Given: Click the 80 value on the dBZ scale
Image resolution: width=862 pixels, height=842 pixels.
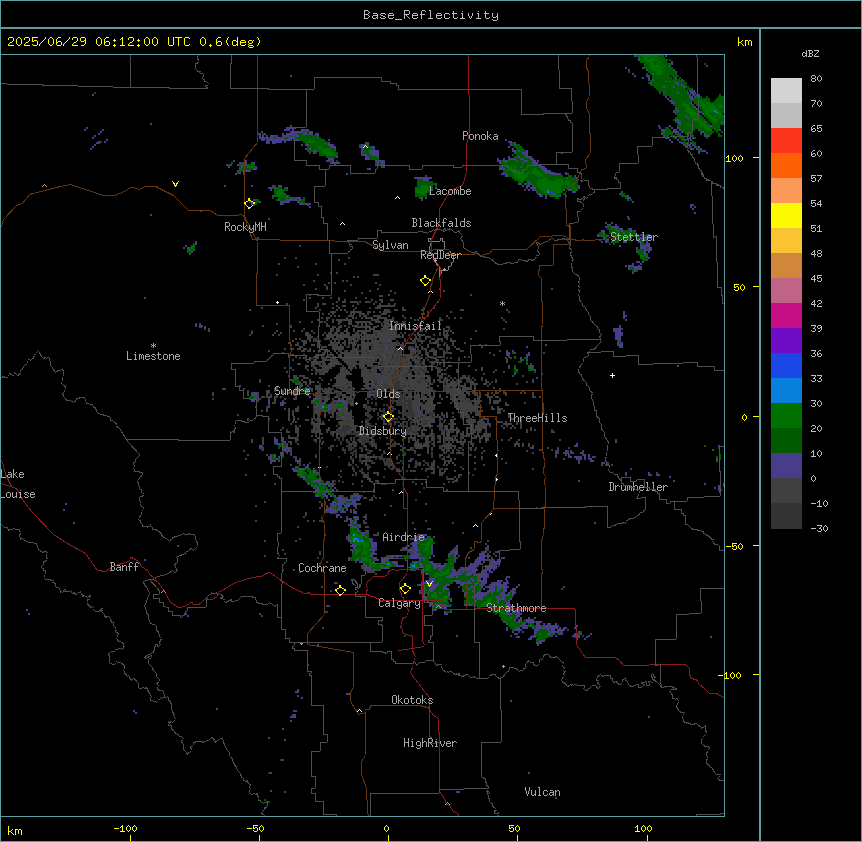Looking at the screenshot, I should 816,79.
